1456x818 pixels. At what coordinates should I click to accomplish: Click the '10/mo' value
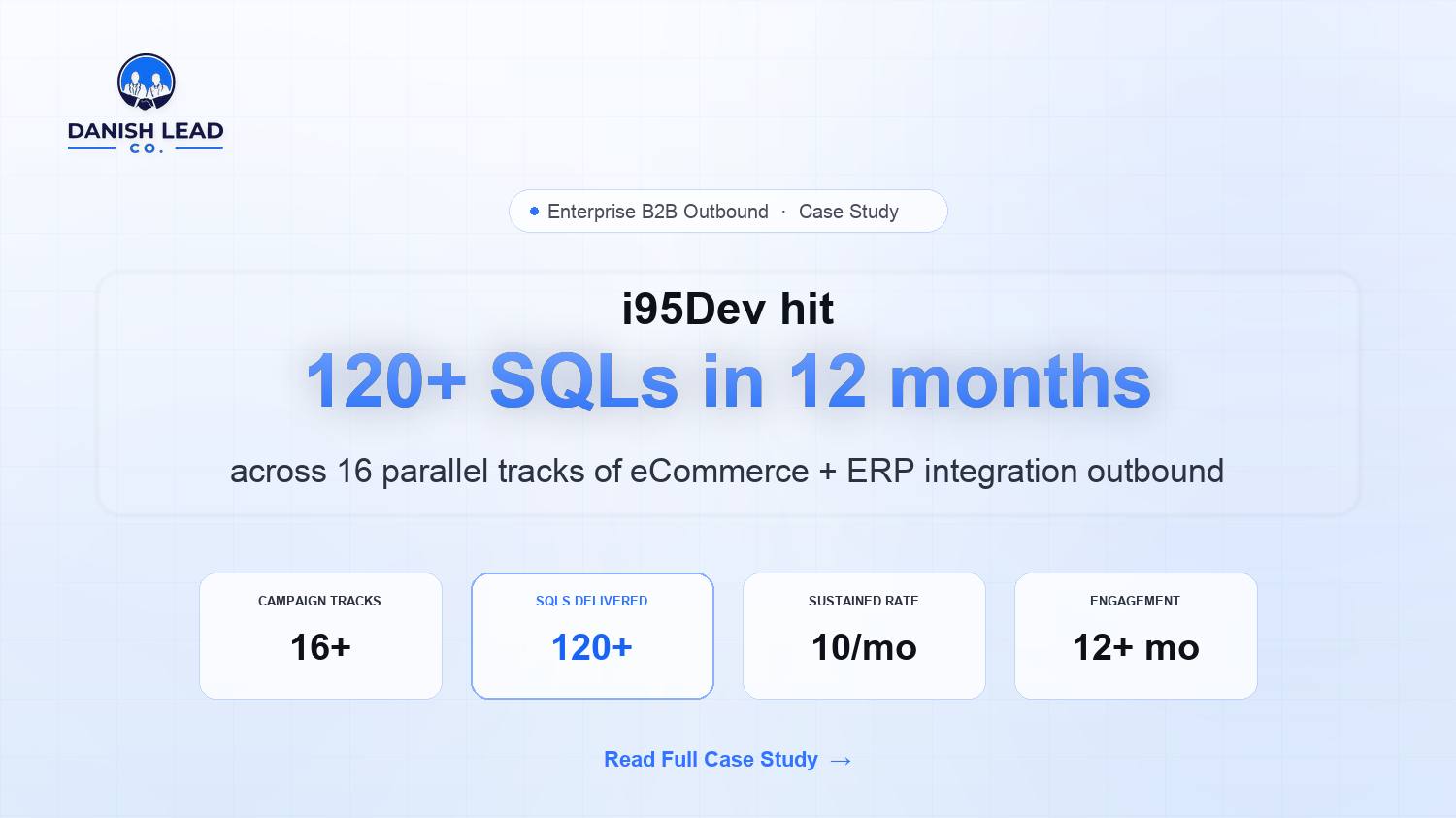pos(864,647)
